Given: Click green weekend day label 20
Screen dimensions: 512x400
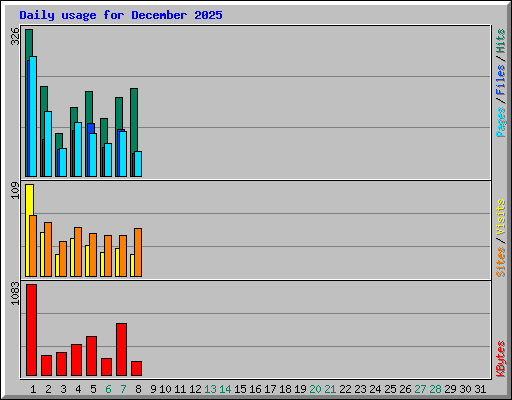Looking at the screenshot, I should [315, 389].
